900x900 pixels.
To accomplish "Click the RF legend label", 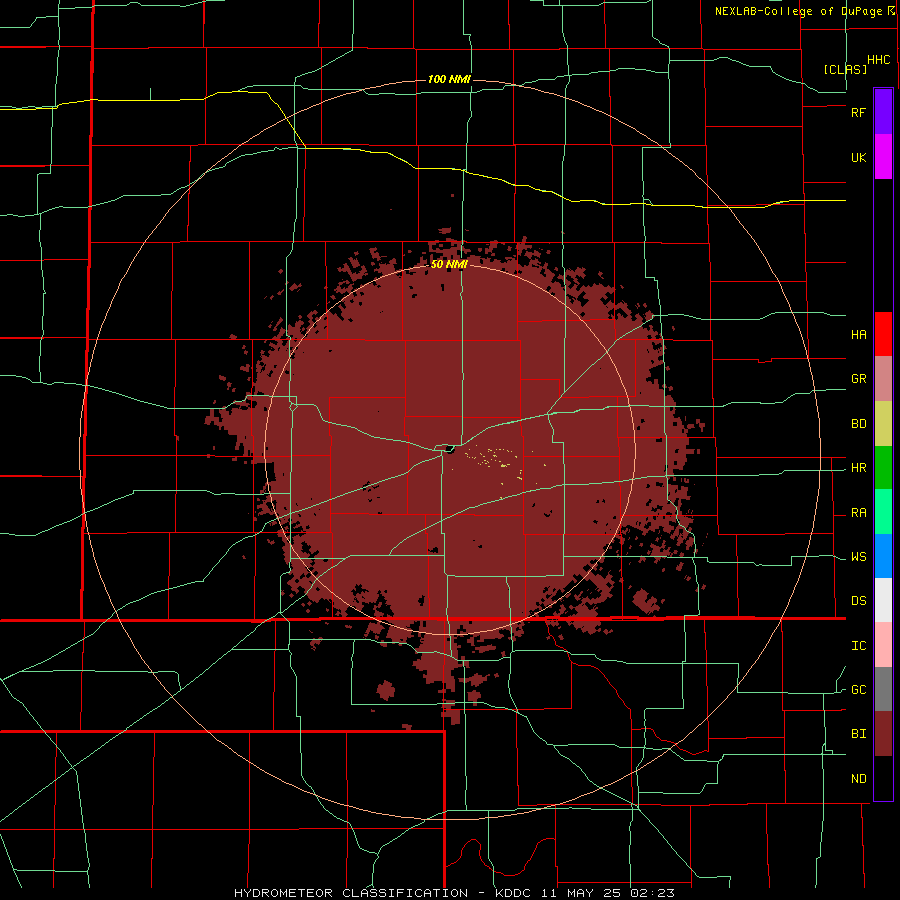I will pos(858,112).
